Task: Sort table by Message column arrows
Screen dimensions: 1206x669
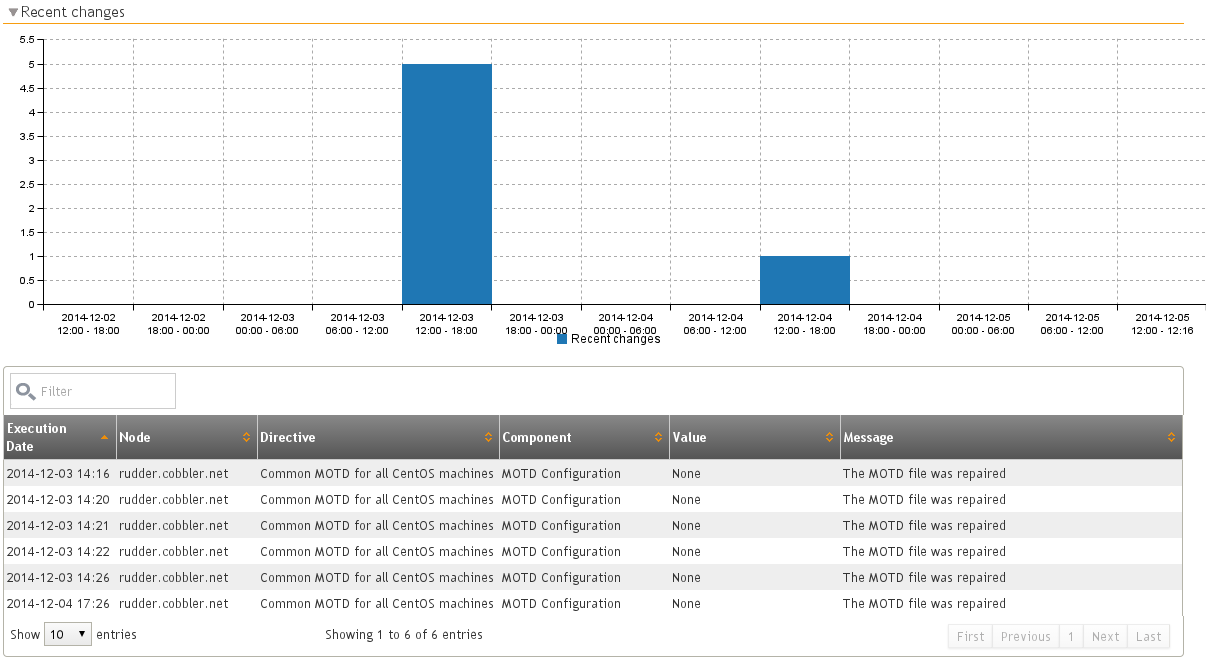Action: point(1171,438)
